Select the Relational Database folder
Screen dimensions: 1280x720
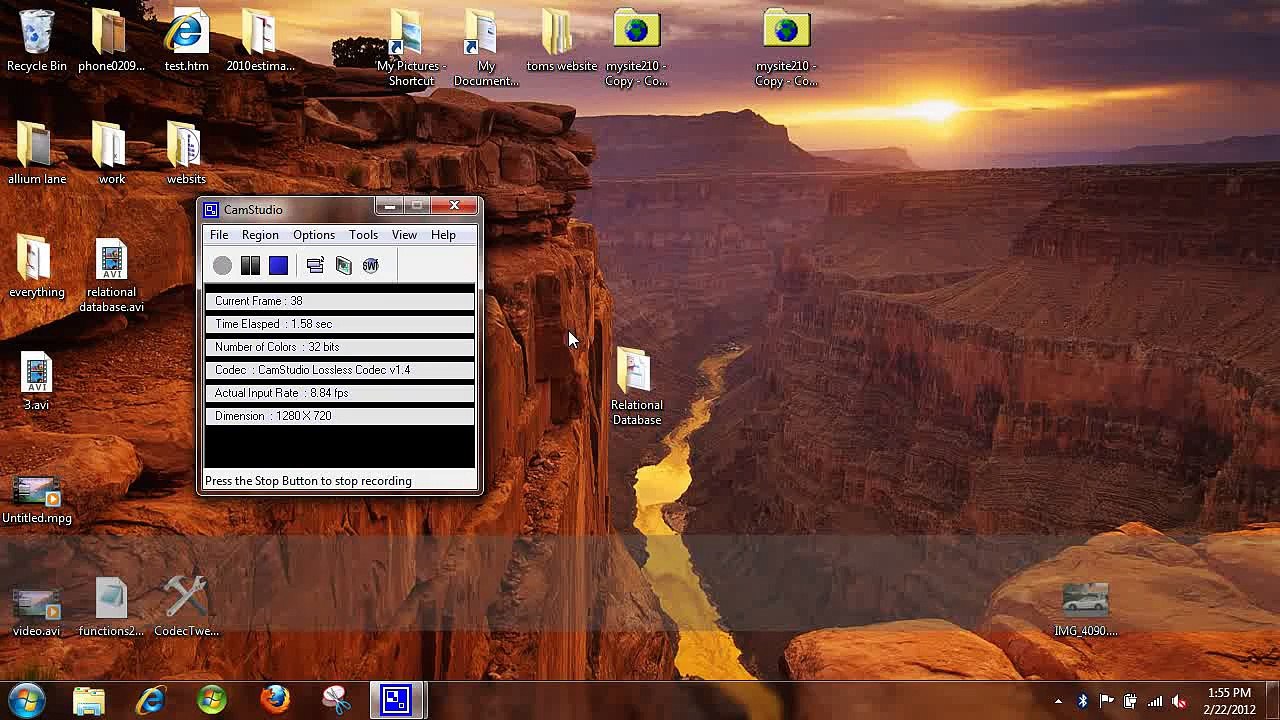tap(636, 388)
